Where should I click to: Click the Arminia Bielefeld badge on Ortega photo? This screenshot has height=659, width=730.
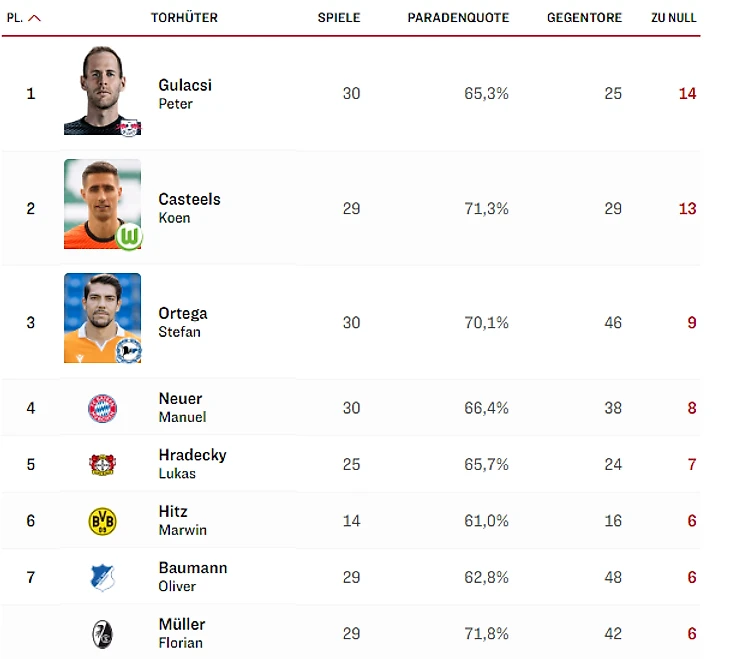click(128, 350)
